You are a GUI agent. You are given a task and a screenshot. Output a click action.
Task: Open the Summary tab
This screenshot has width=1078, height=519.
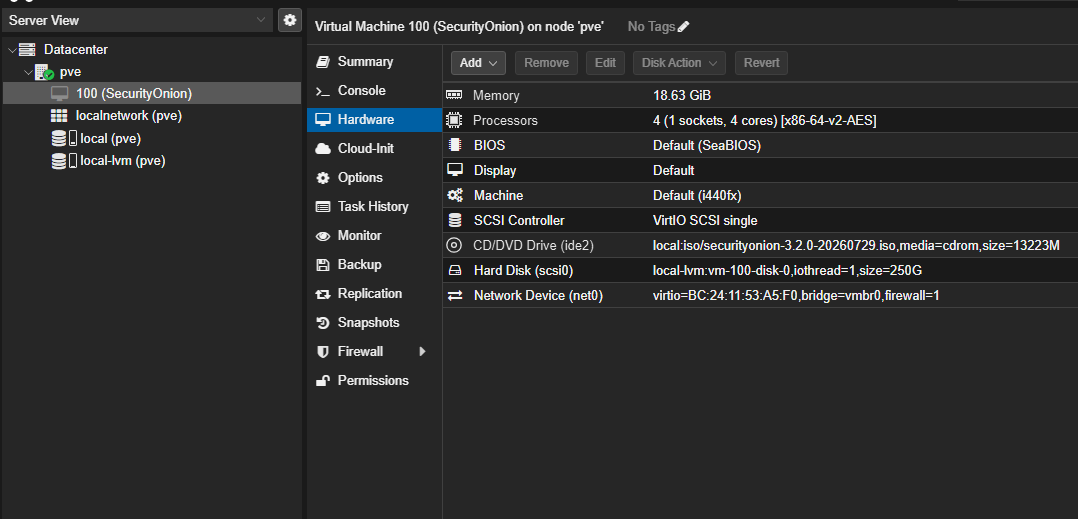pos(375,62)
